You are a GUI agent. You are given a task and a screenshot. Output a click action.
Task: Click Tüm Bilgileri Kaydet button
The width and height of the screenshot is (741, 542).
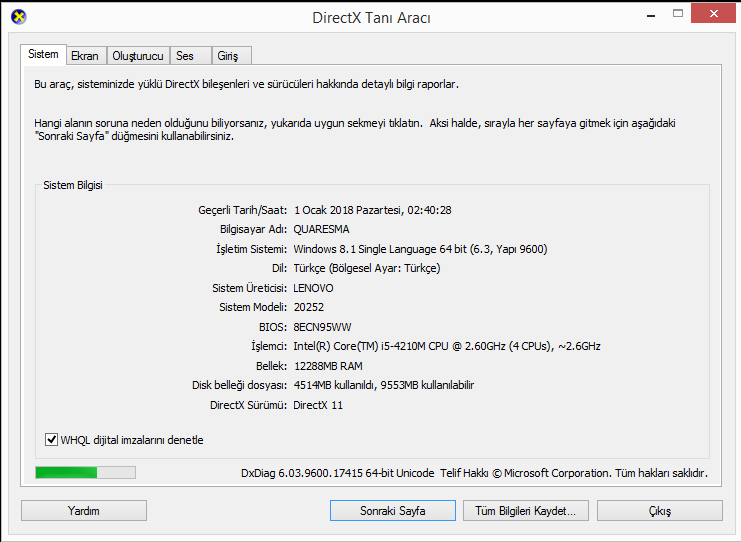(x=526, y=510)
